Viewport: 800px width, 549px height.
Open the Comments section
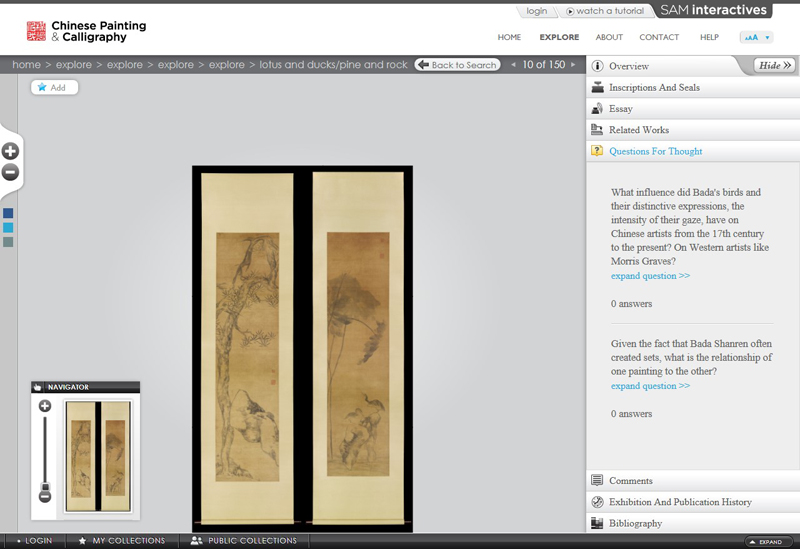coord(693,480)
